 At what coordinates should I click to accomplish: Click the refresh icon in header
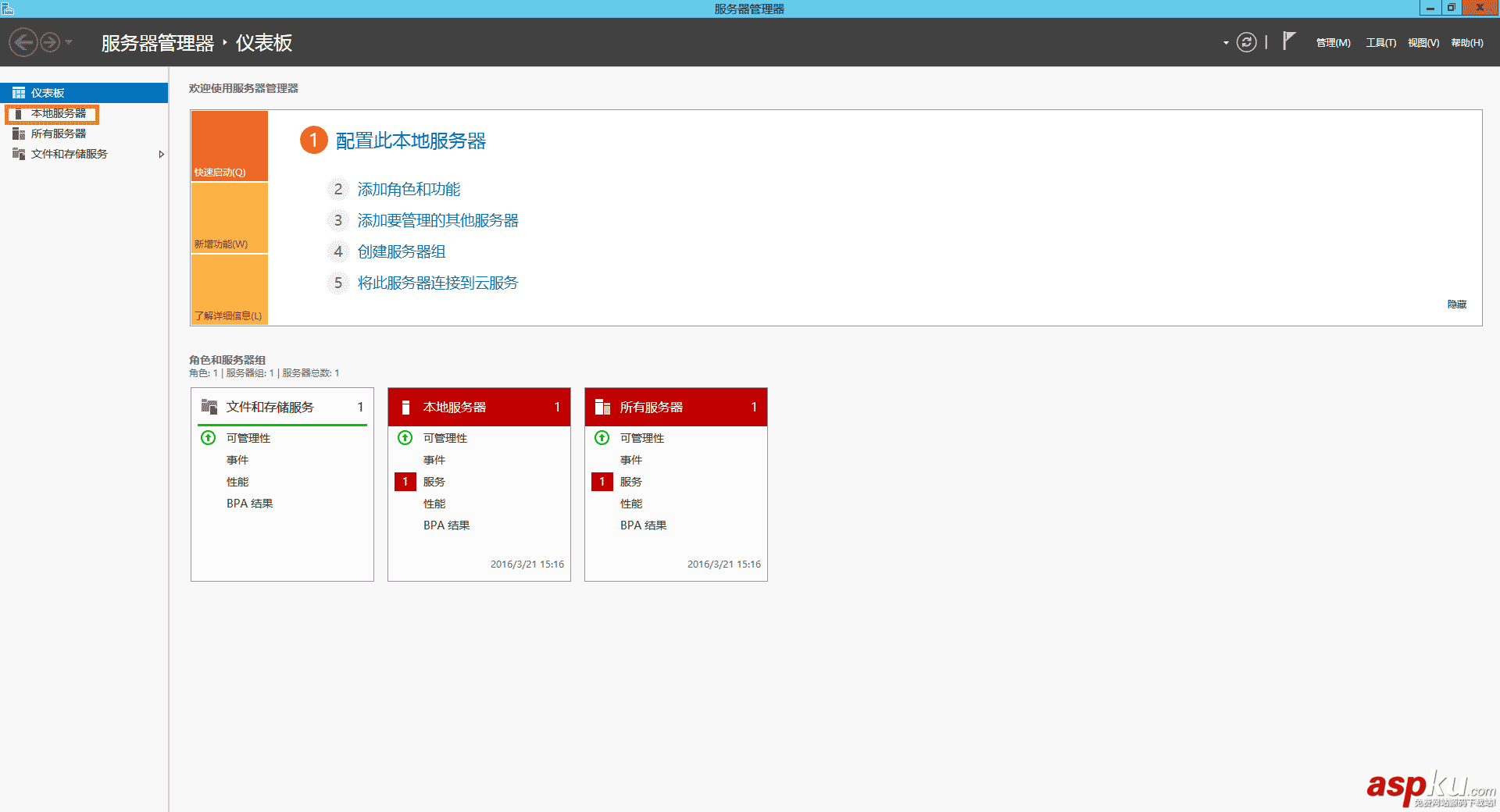[x=1247, y=42]
